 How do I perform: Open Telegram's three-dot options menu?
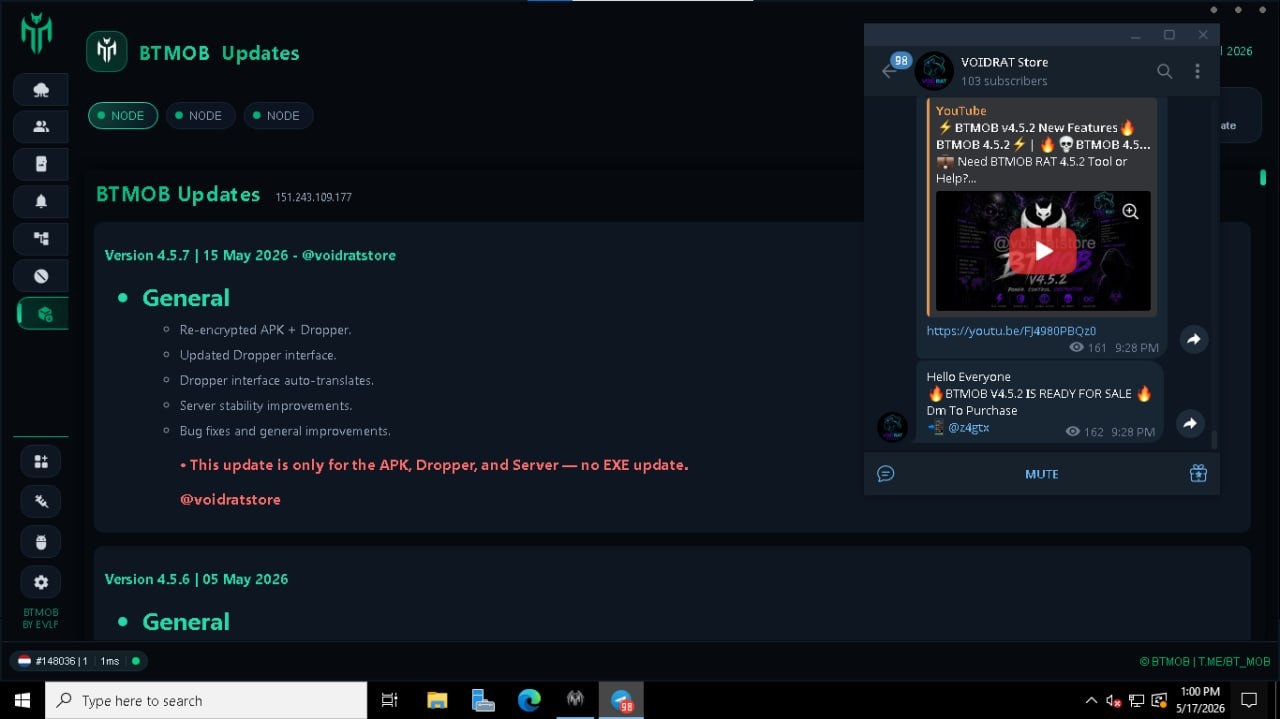click(1197, 71)
